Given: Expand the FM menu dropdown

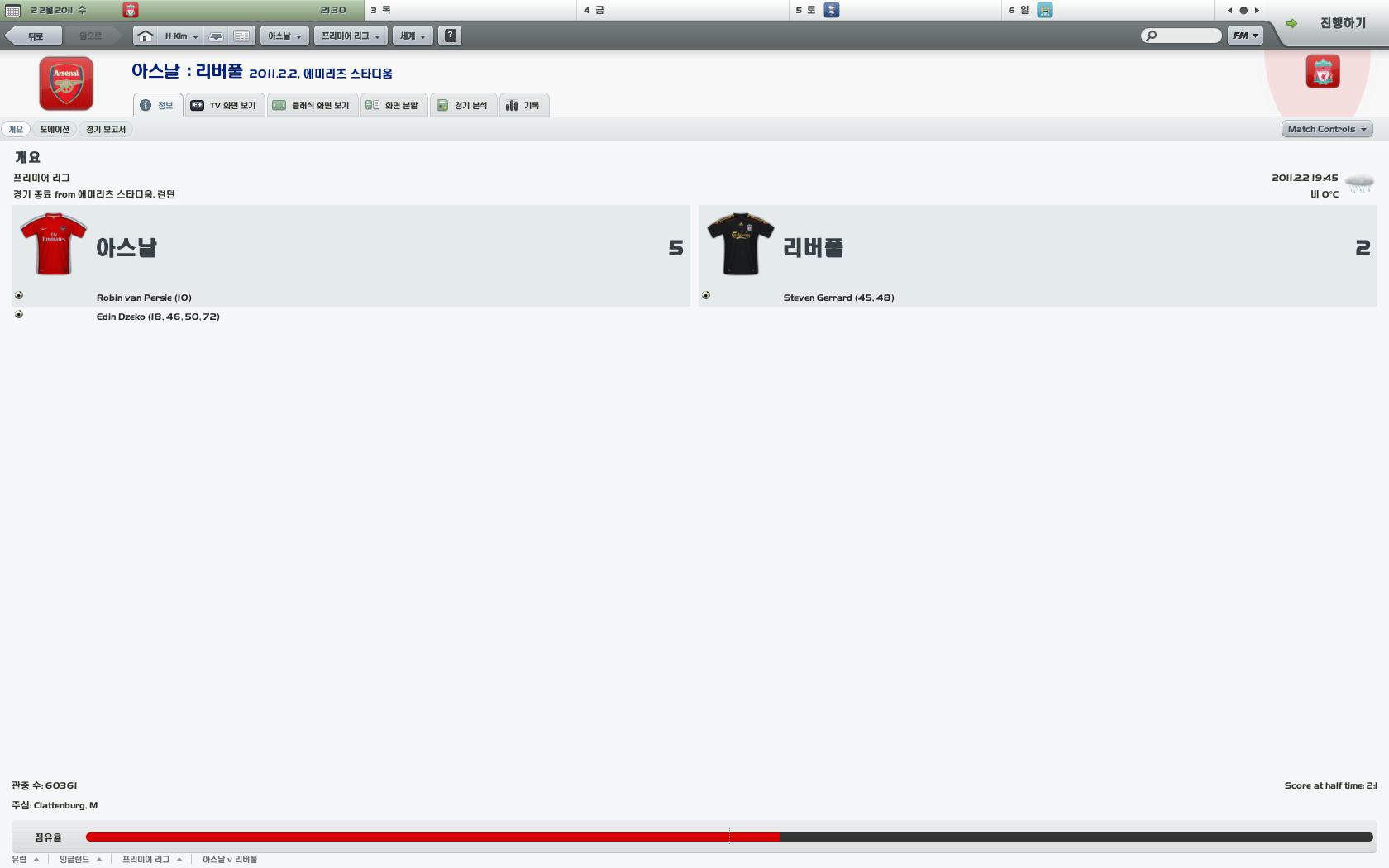Looking at the screenshot, I should (1244, 36).
